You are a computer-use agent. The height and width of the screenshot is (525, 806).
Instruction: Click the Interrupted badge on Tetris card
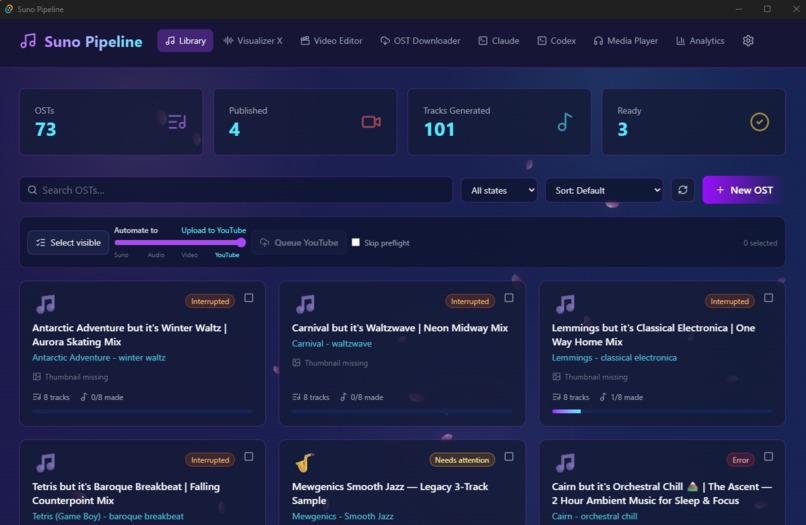210,460
